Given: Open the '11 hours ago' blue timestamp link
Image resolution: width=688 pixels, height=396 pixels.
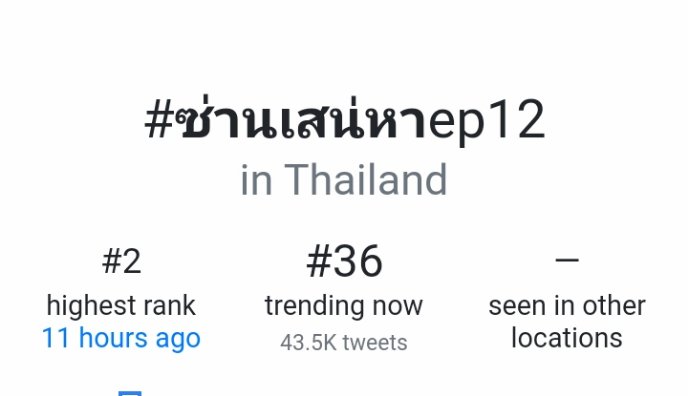Looking at the screenshot, I should 121,338.
